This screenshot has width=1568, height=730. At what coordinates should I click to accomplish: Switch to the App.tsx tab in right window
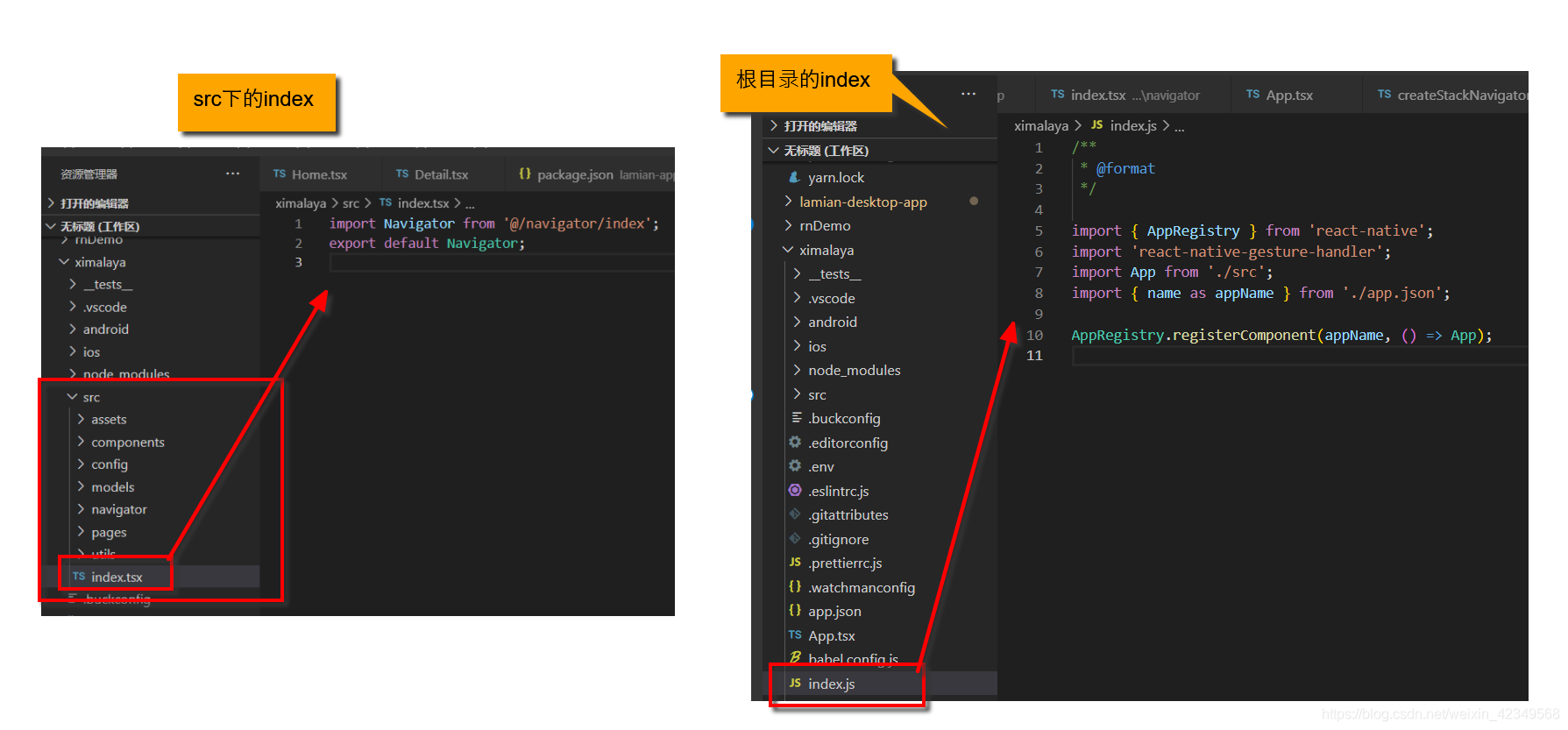click(x=1281, y=95)
